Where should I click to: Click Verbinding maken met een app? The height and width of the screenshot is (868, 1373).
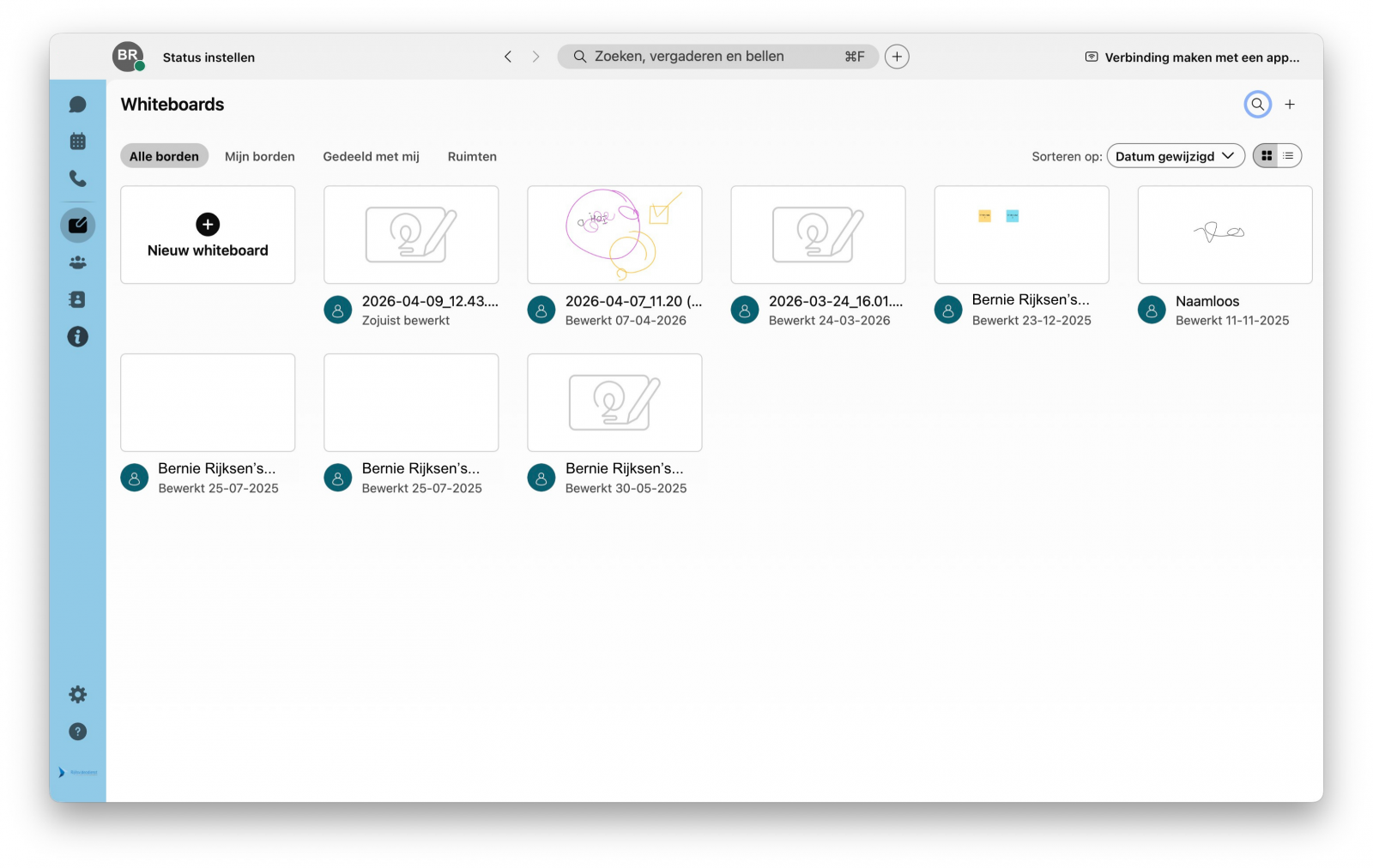point(1193,57)
